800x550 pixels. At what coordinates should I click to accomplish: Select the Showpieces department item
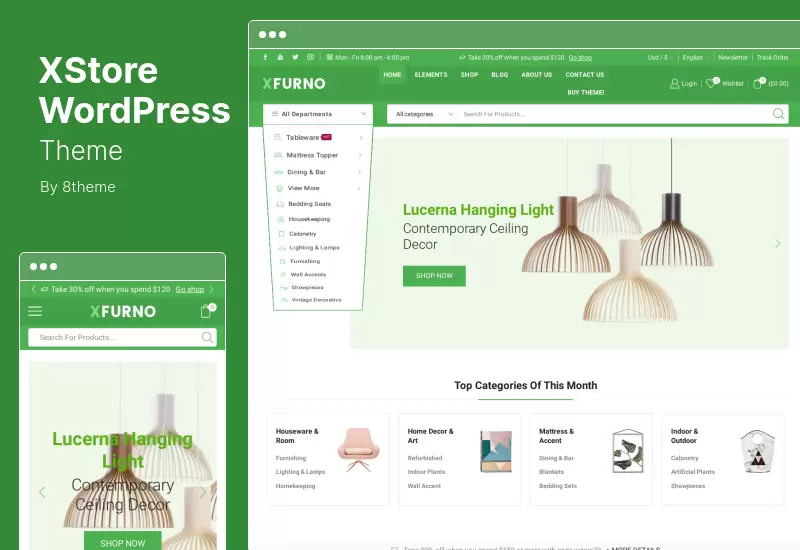pos(307,288)
